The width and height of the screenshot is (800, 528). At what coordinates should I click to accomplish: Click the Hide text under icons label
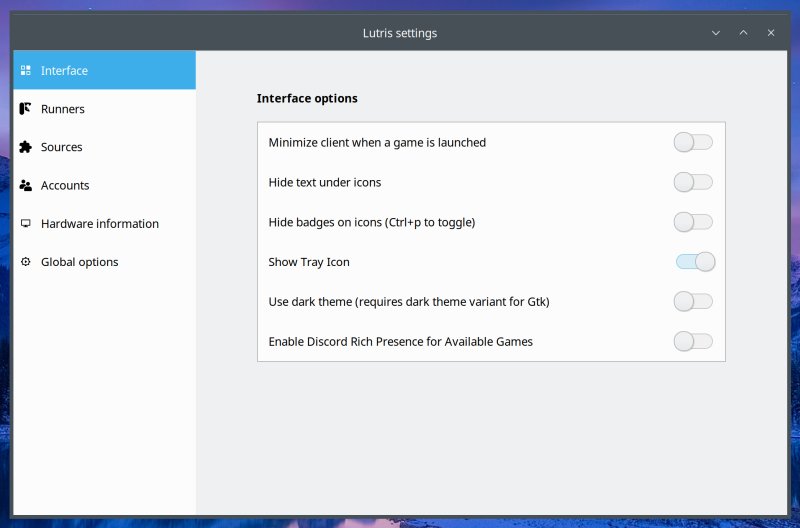pyautogui.click(x=324, y=182)
